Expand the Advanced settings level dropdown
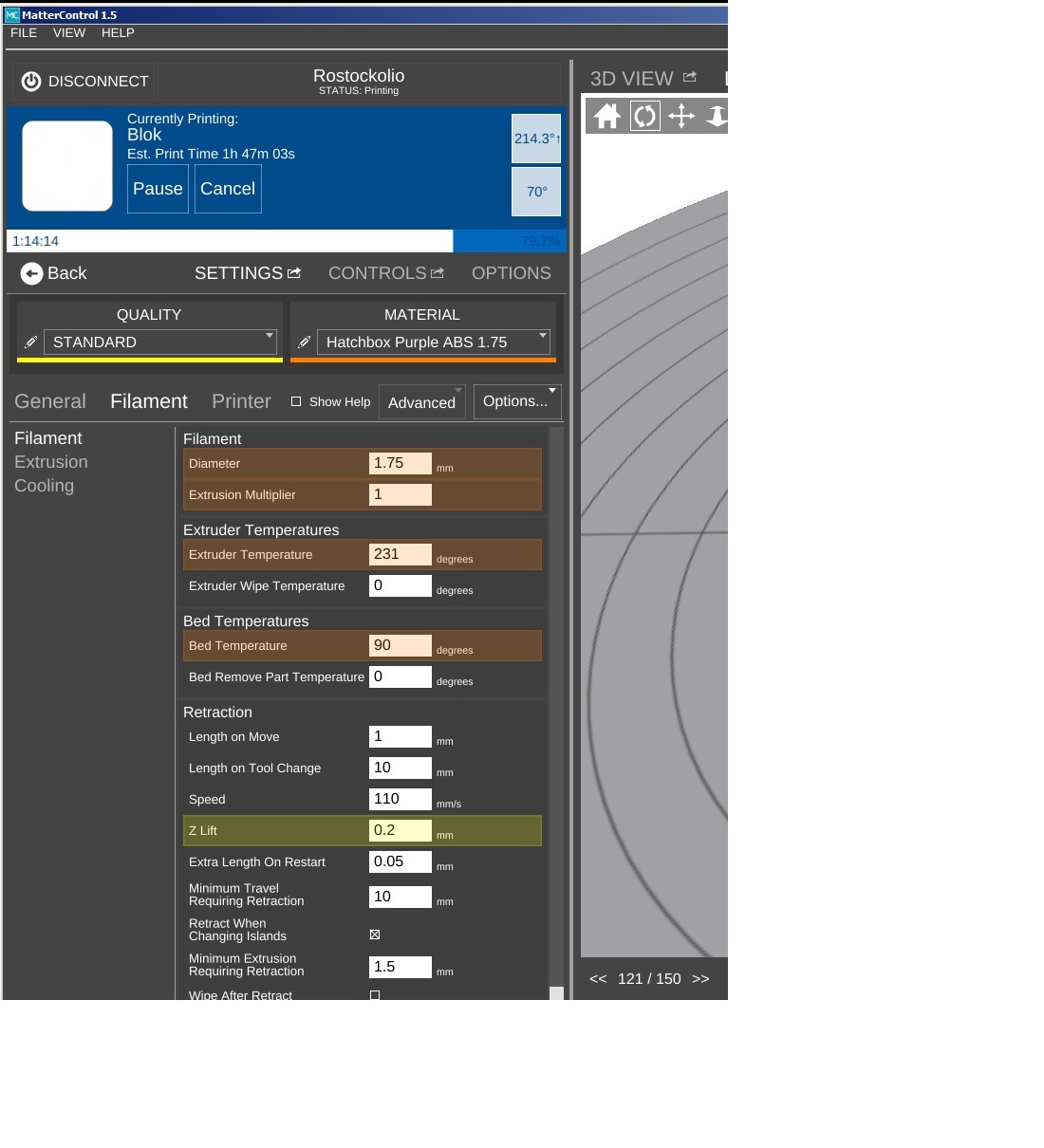Image resolution: width=1044 pixels, height=1148 pixels. (422, 402)
